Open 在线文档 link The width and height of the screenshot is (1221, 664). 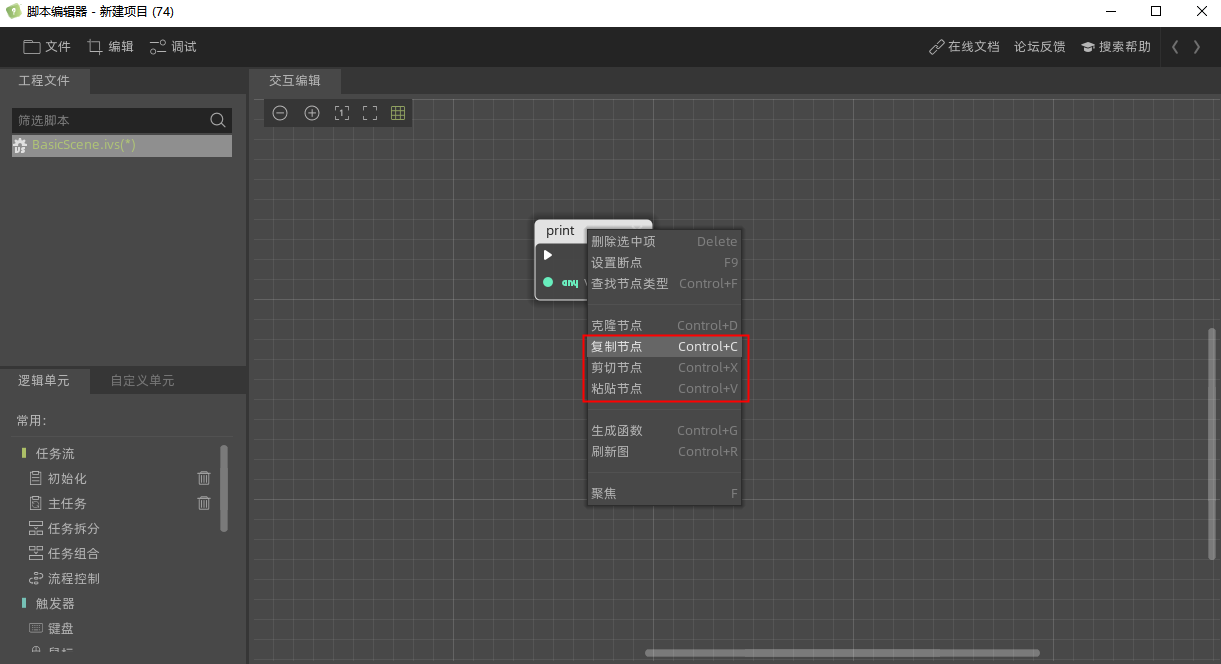click(x=964, y=47)
